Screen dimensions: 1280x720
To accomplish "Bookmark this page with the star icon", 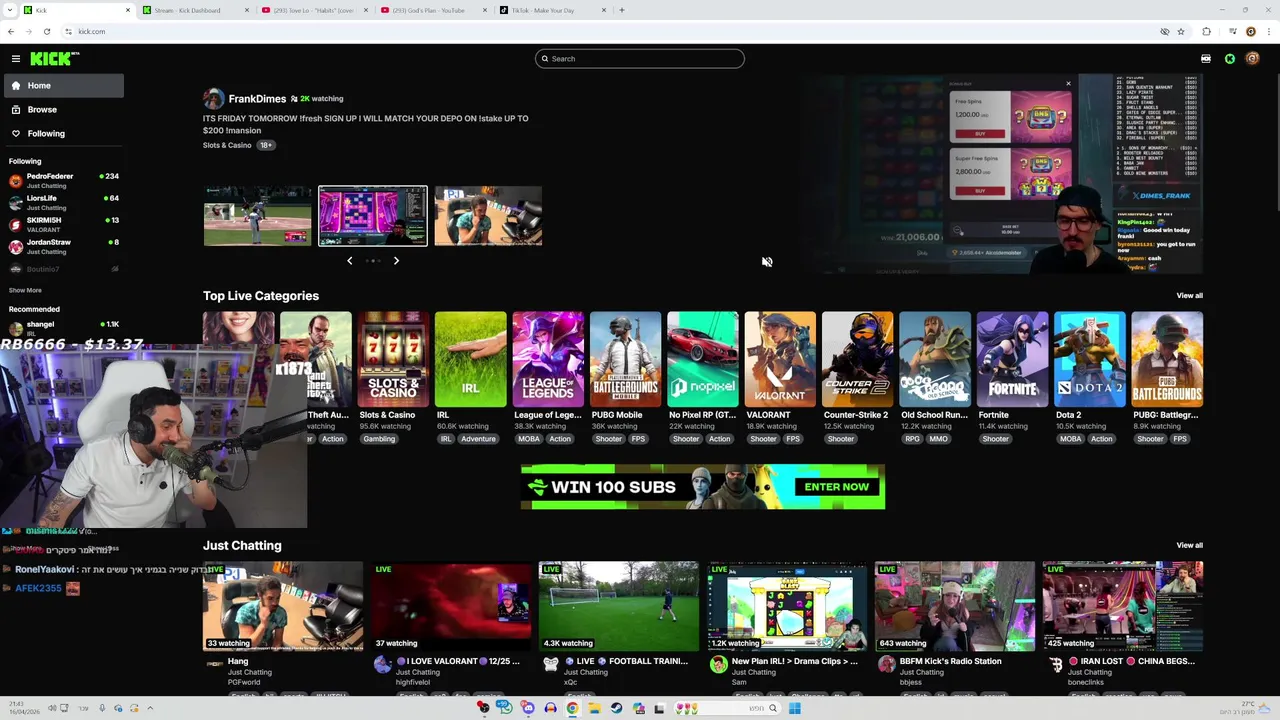I will (1181, 32).
